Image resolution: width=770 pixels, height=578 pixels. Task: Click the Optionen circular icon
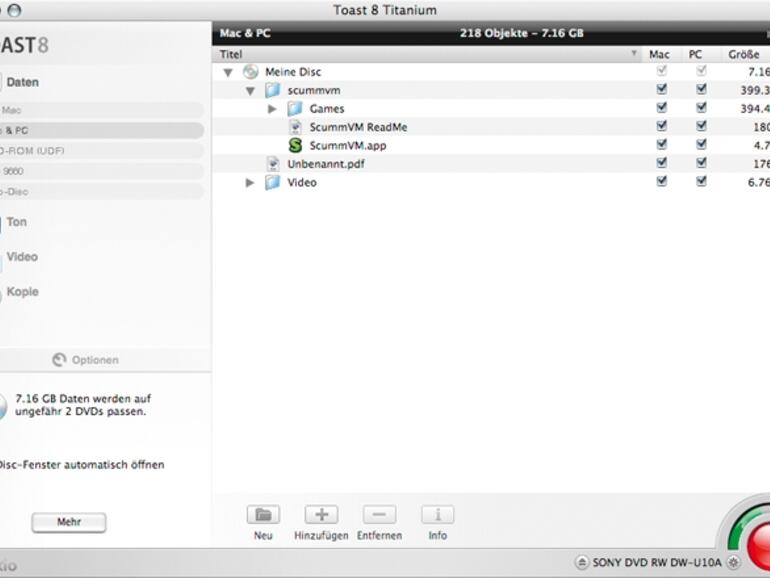coord(59,360)
